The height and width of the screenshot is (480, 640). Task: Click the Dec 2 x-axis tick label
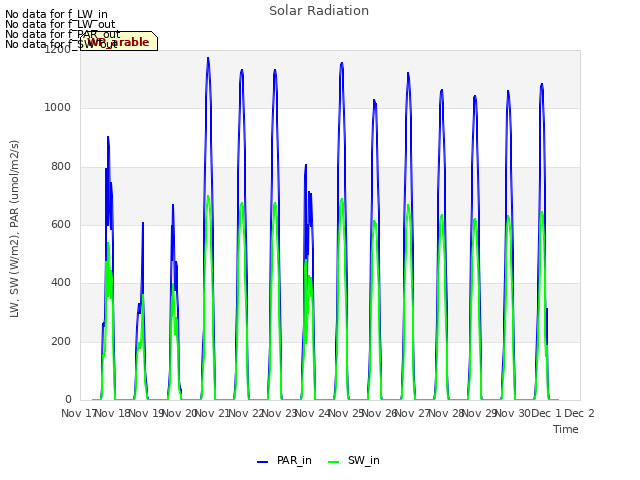tap(579, 413)
